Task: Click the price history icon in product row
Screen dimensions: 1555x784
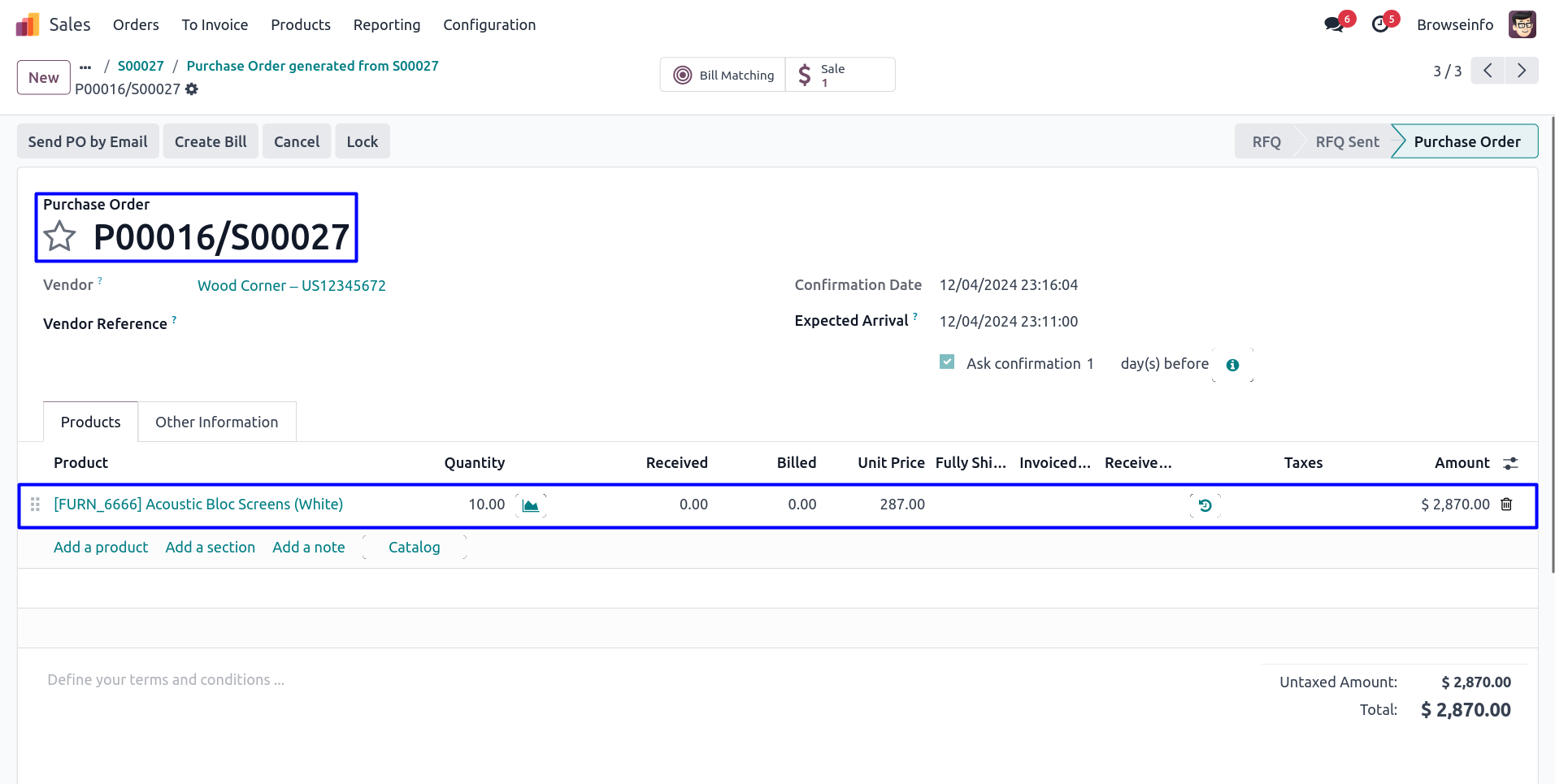Action: (1205, 505)
